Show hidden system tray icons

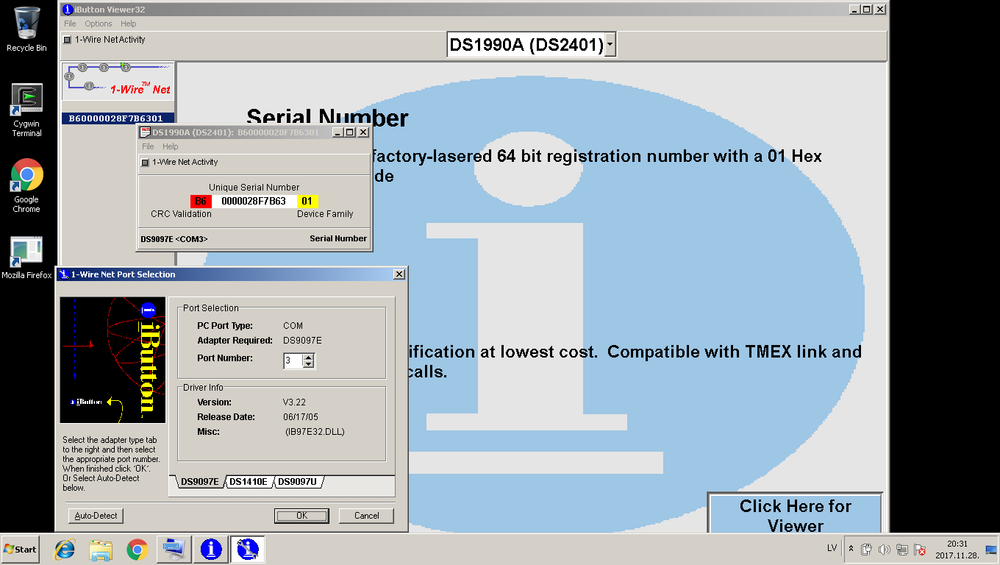(850, 549)
